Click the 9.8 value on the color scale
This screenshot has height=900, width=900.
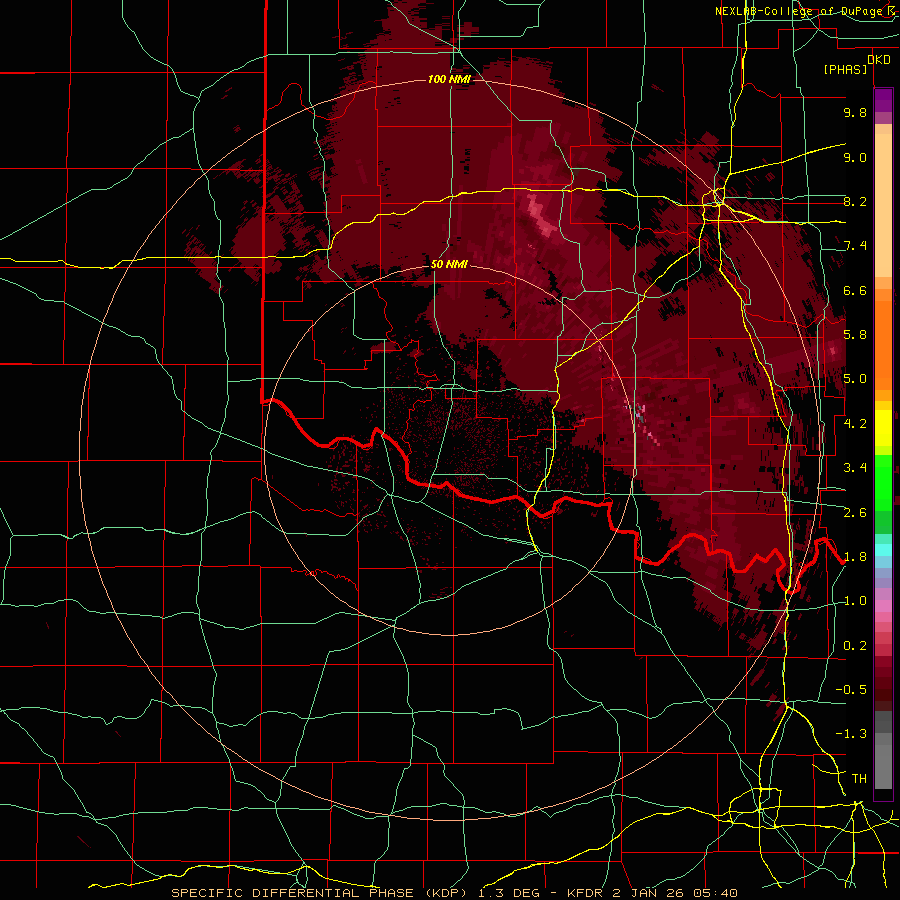point(855,112)
